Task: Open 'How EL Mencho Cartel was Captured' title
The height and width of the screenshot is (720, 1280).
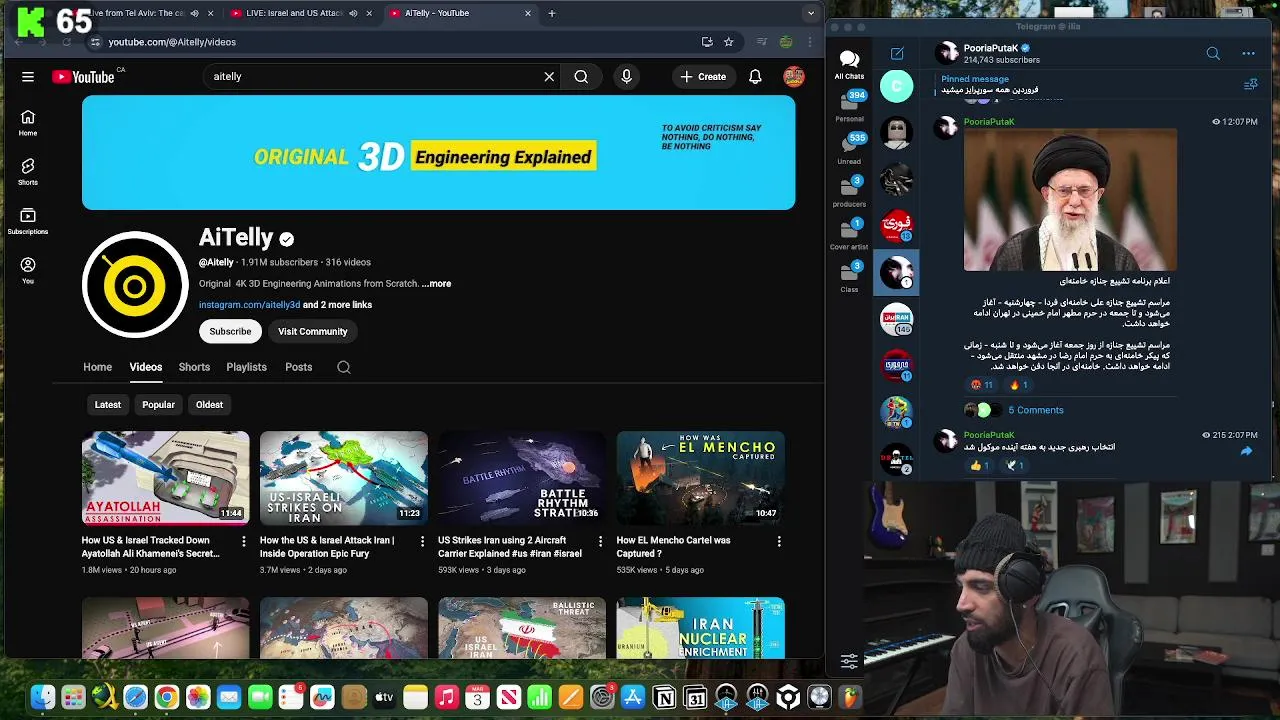Action: [x=673, y=547]
